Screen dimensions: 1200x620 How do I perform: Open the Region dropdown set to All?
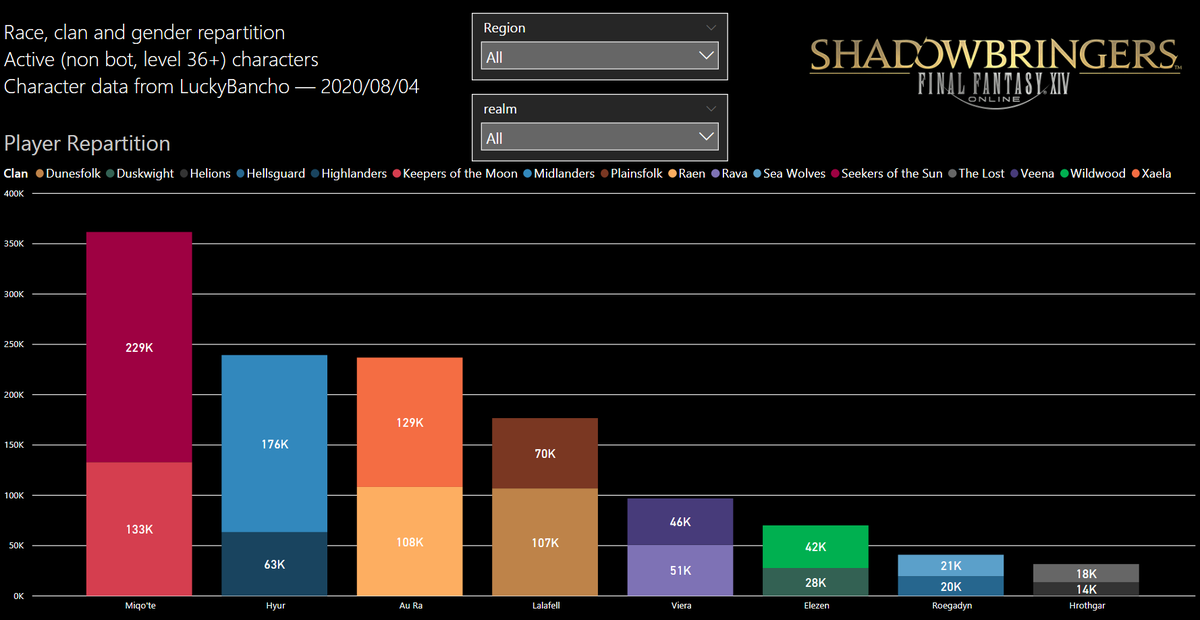[600, 57]
